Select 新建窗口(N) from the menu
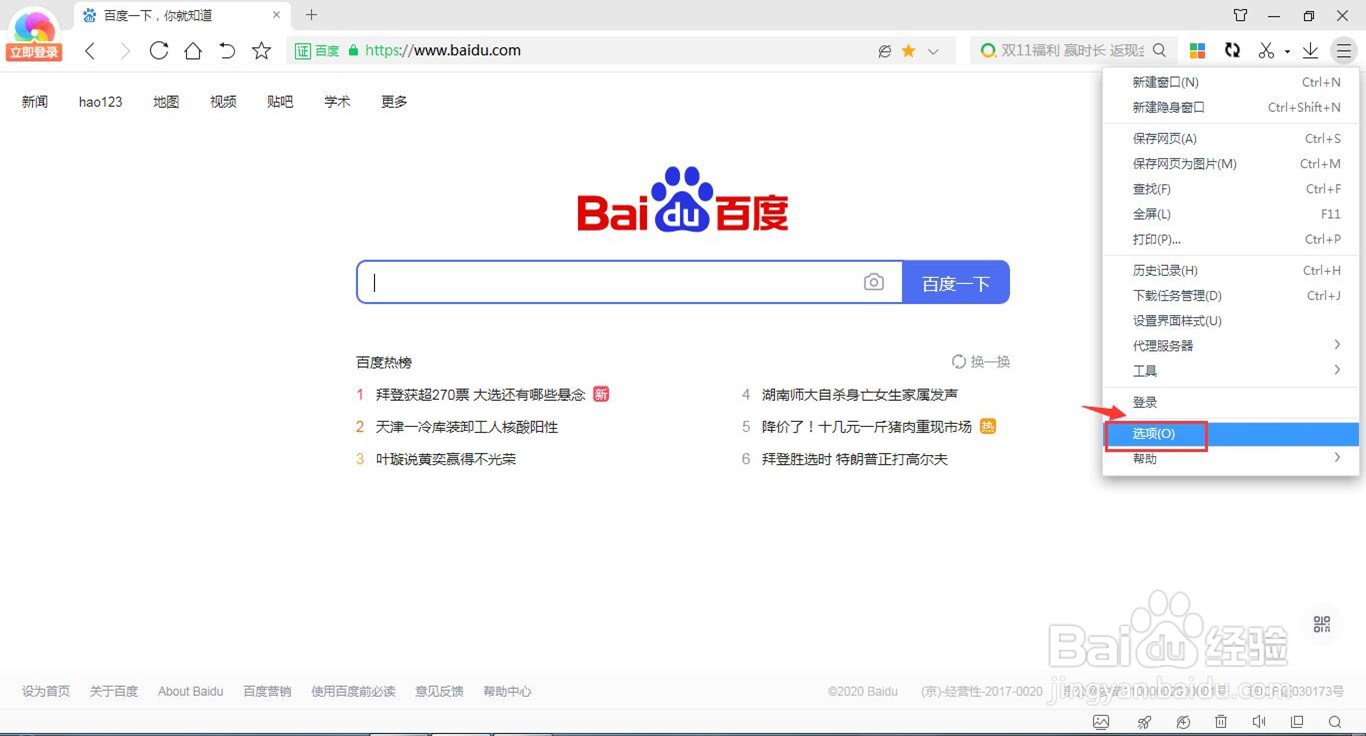Viewport: 1366px width, 736px height. (x=1231, y=82)
